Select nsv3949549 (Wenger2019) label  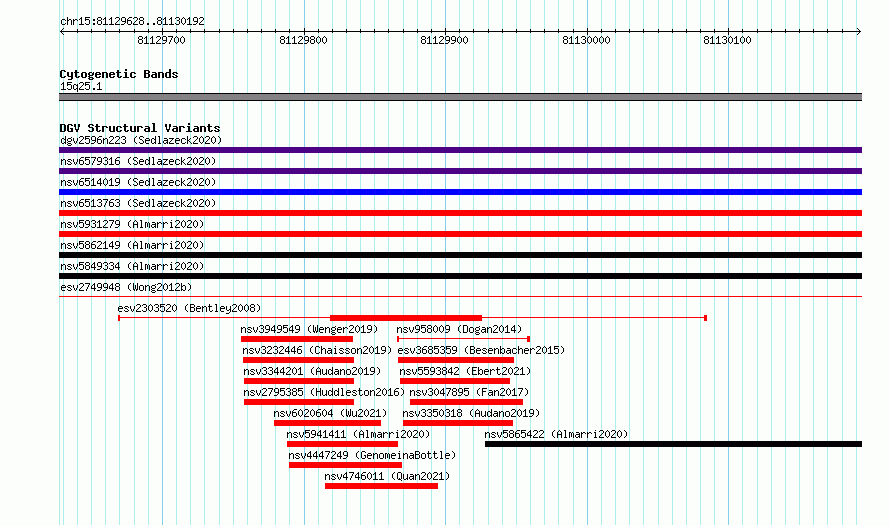309,329
